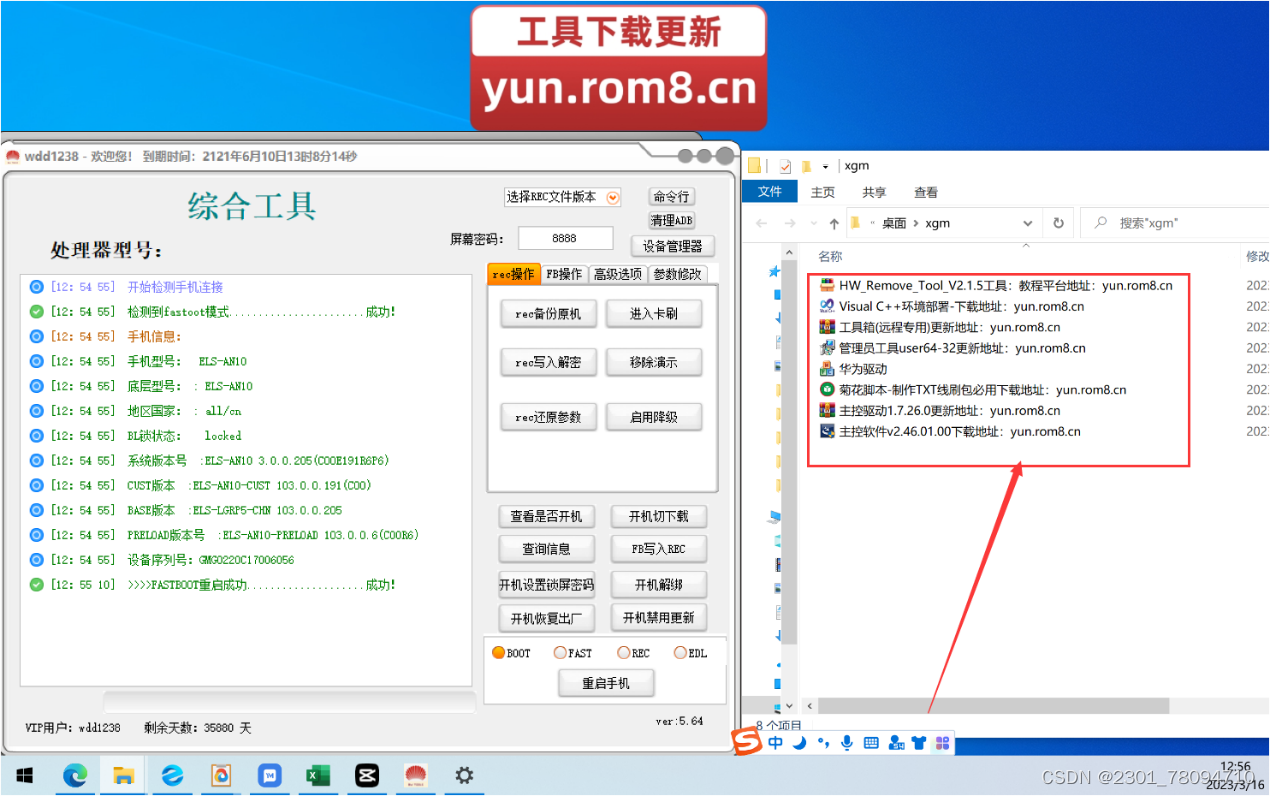
Task: Click rec备份原机 button
Action: 548,314
